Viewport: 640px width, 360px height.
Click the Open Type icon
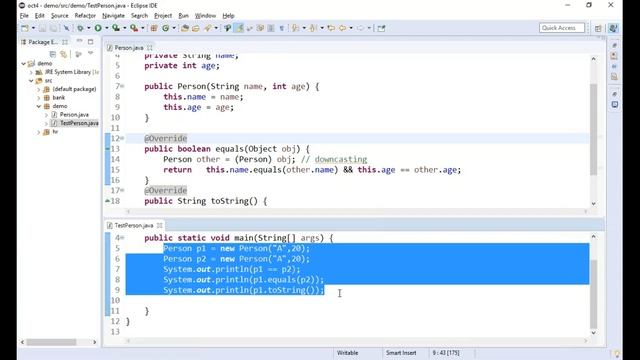[x=185, y=28]
